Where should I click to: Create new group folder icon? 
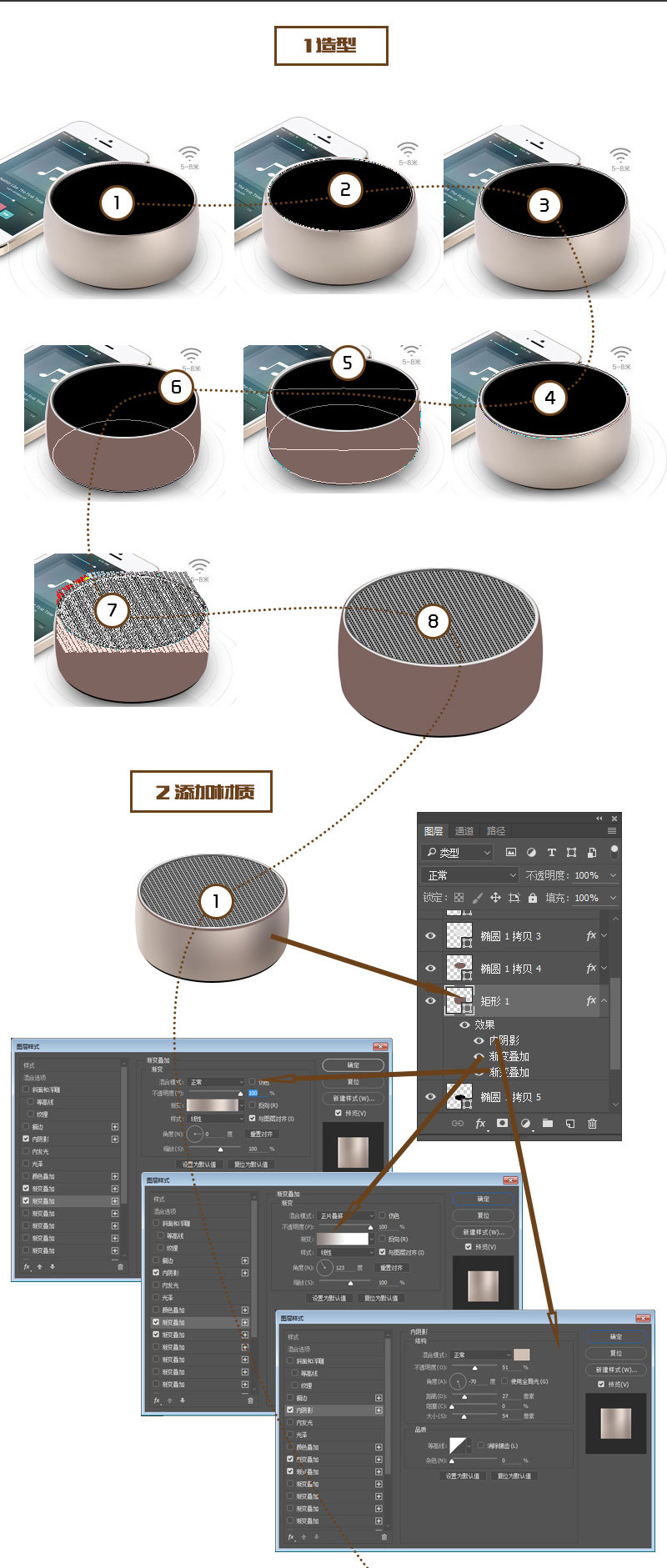[x=548, y=1123]
